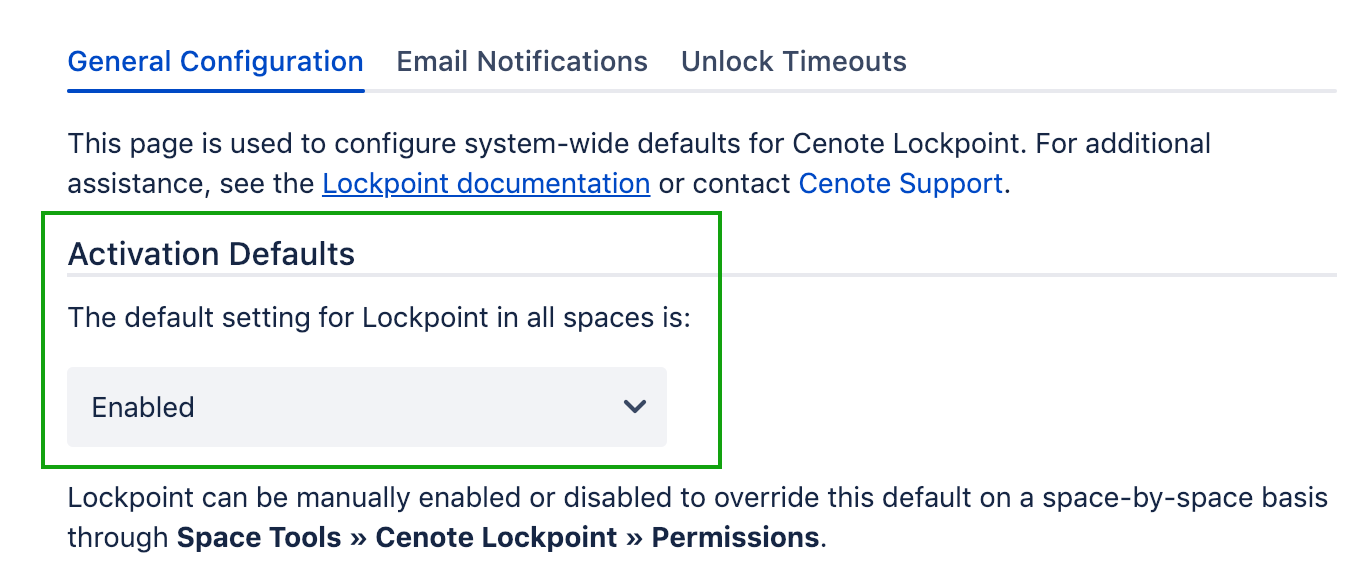Image resolution: width=1359 pixels, height=583 pixels.
Task: Click the Enabled value in the select box
Action: [x=143, y=408]
